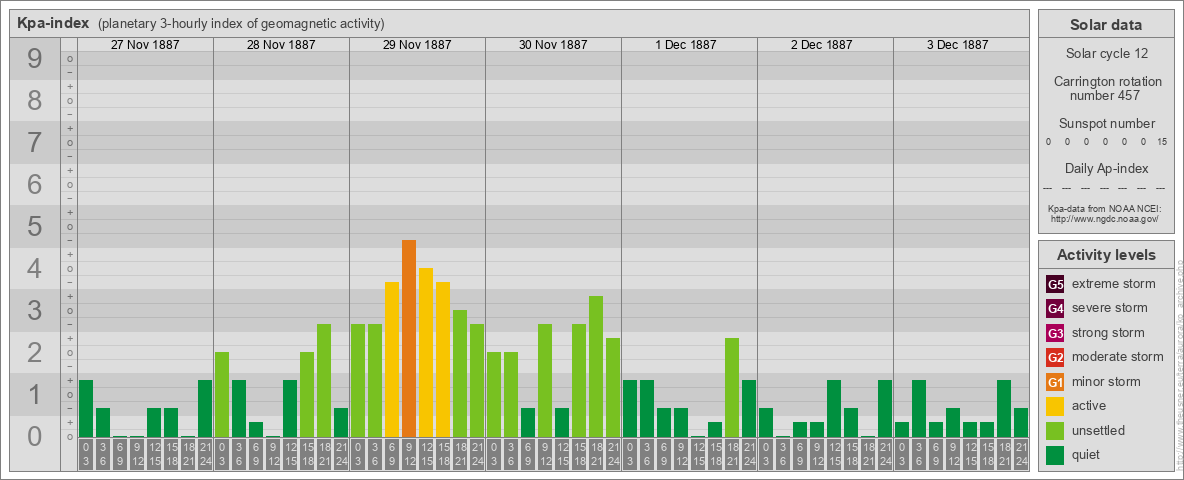The image size is (1184, 480).
Task: Select the '30 Nov 1887' date header
Action: (553, 45)
